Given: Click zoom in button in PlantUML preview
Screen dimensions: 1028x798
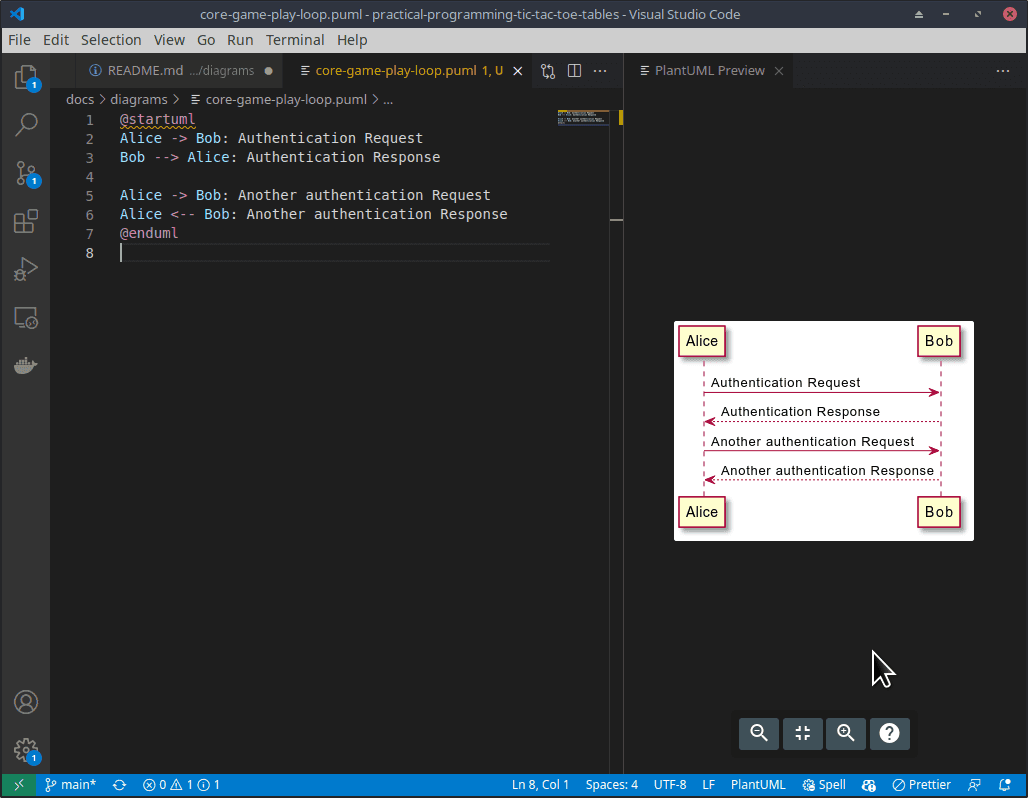Looking at the screenshot, I should tap(846, 733).
